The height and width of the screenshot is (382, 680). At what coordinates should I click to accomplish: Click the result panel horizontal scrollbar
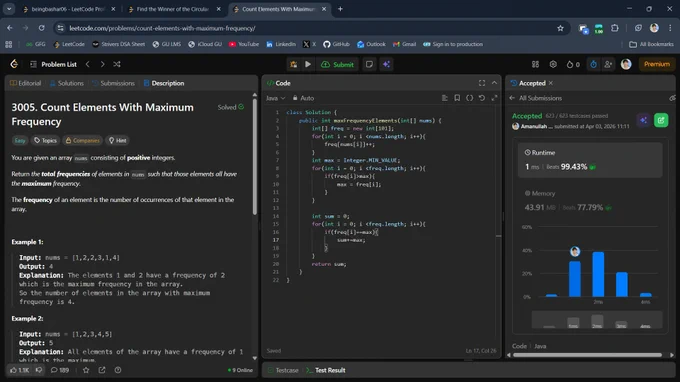588,355
